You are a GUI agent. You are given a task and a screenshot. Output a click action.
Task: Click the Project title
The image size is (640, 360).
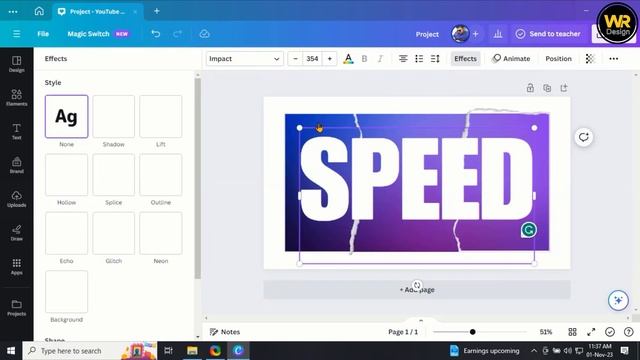[427, 34]
